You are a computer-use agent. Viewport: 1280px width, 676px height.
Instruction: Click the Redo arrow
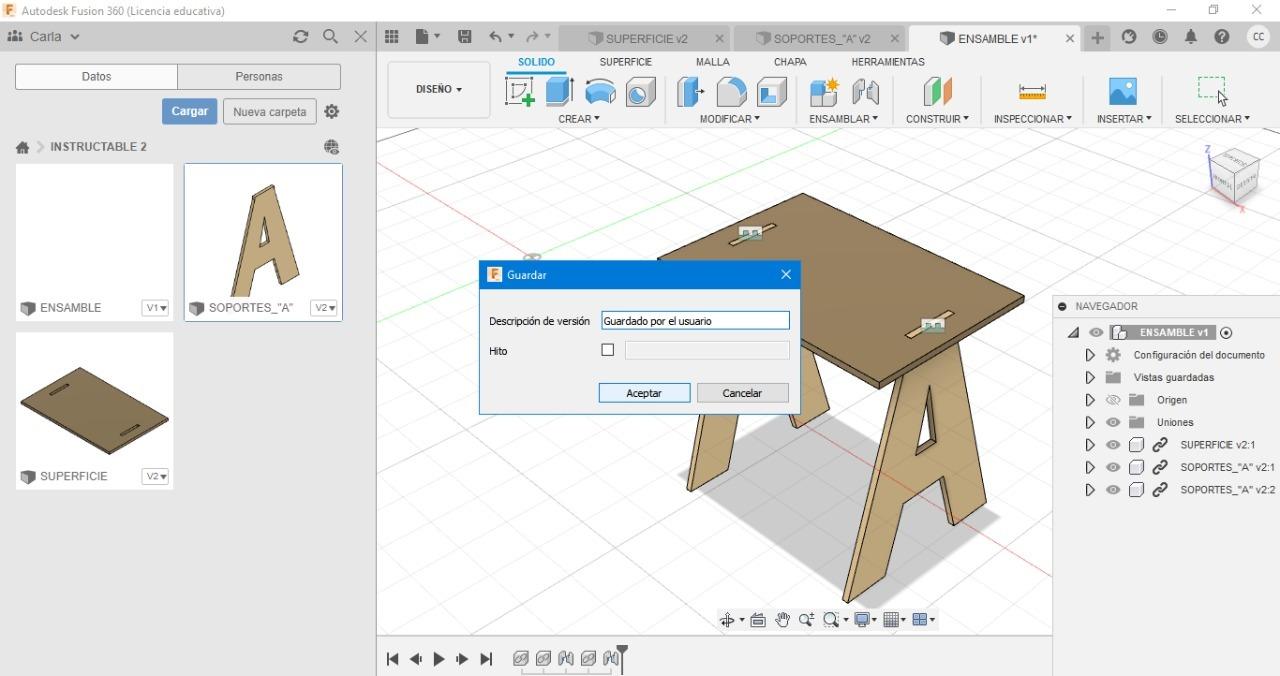533,37
